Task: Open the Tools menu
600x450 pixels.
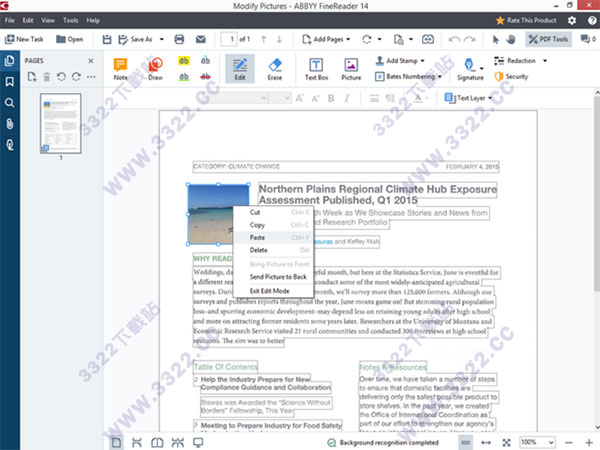Action: [70, 20]
